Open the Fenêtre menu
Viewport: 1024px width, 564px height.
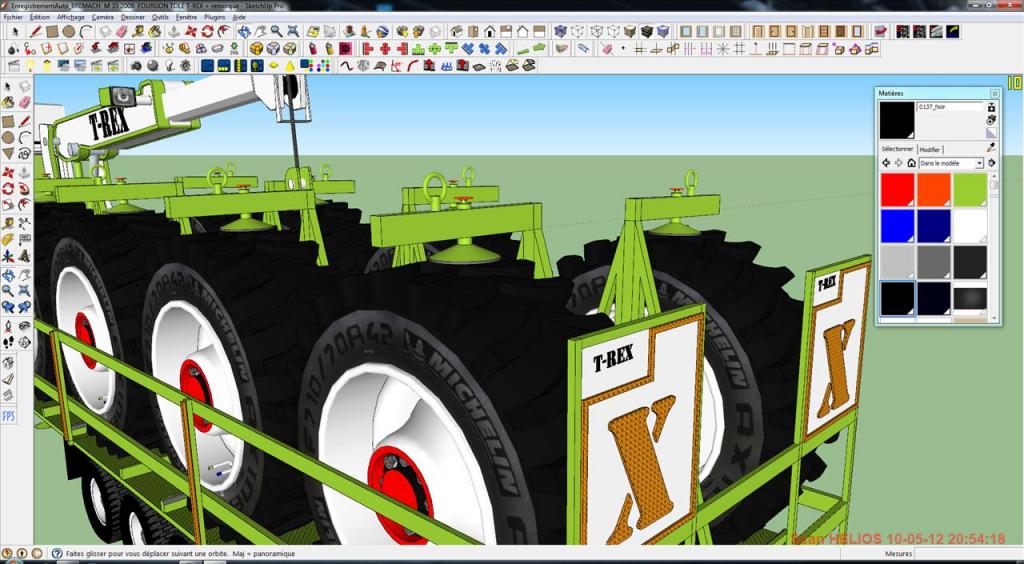pos(187,17)
